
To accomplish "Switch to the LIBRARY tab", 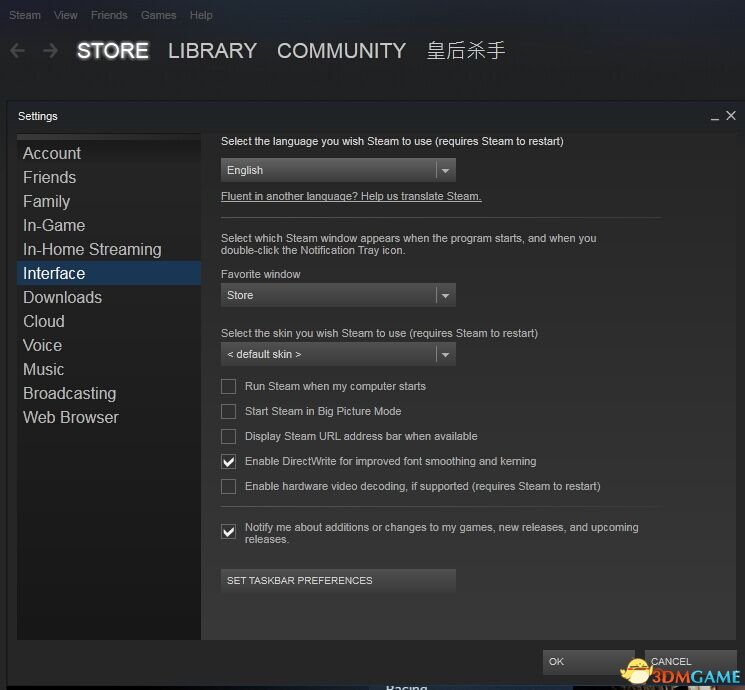I will click(x=212, y=51).
